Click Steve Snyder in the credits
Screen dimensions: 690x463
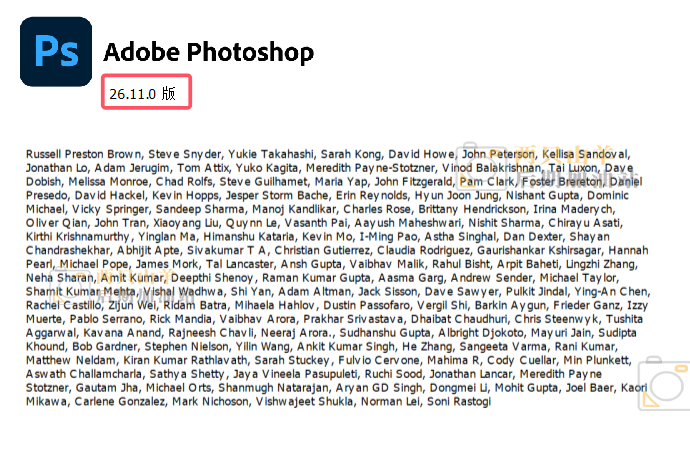(x=183, y=155)
